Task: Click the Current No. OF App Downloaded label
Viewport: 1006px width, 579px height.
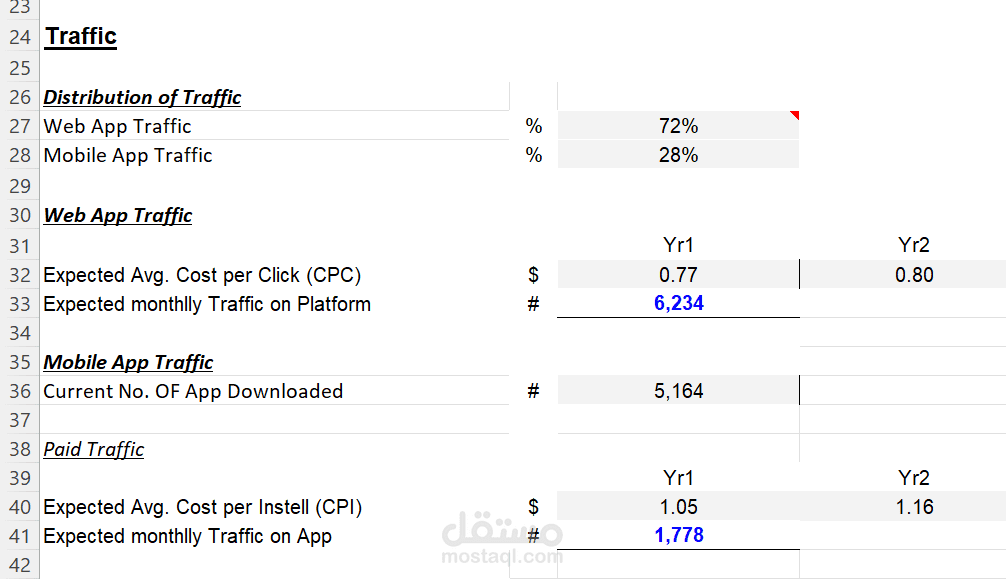Action: point(193,391)
